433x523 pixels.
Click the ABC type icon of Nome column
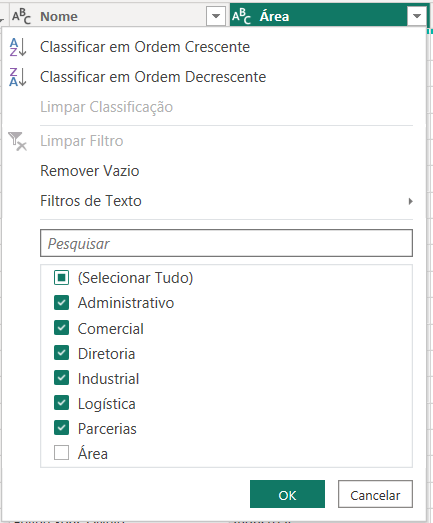tap(21, 16)
